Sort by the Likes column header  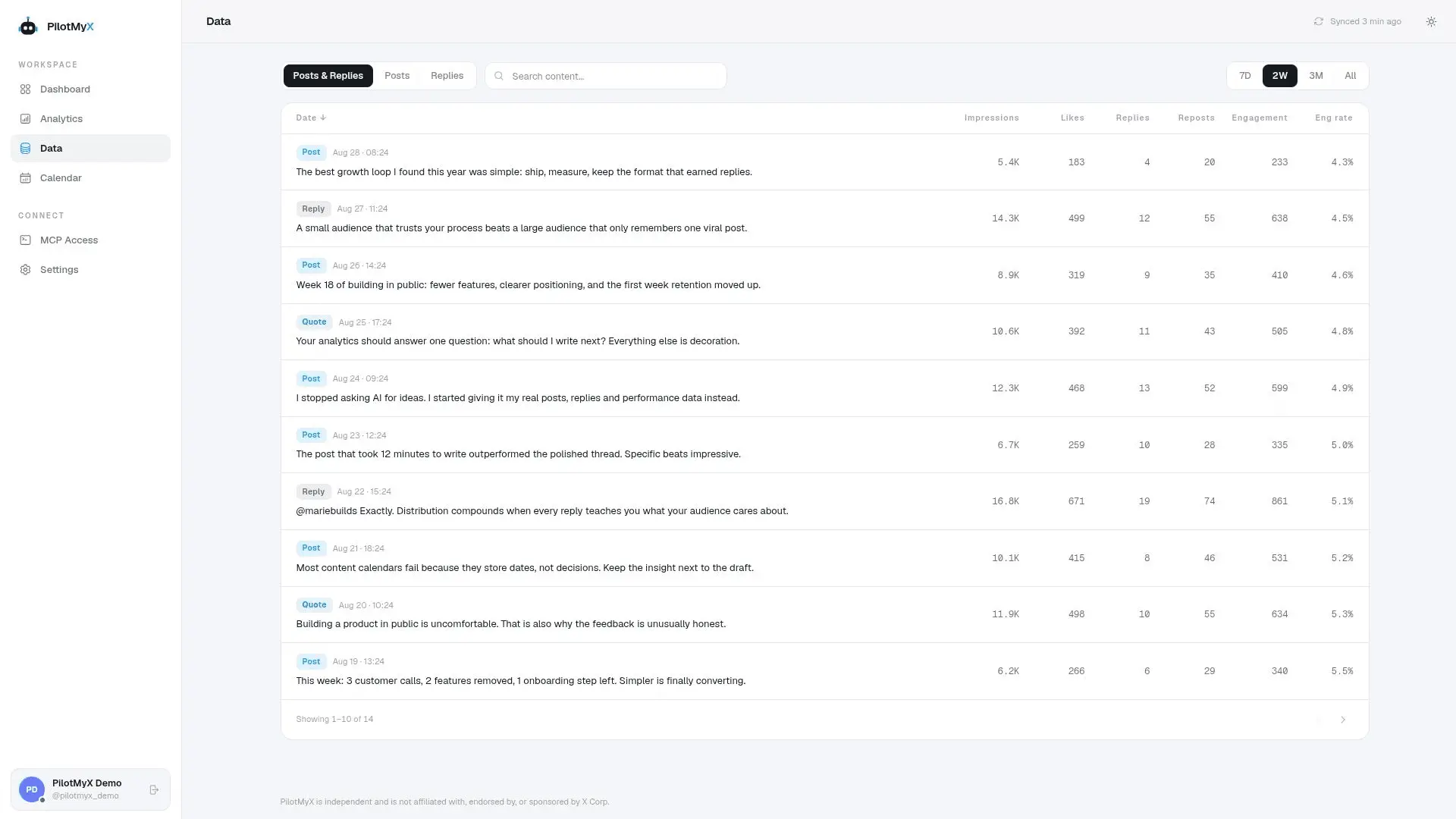(1072, 118)
